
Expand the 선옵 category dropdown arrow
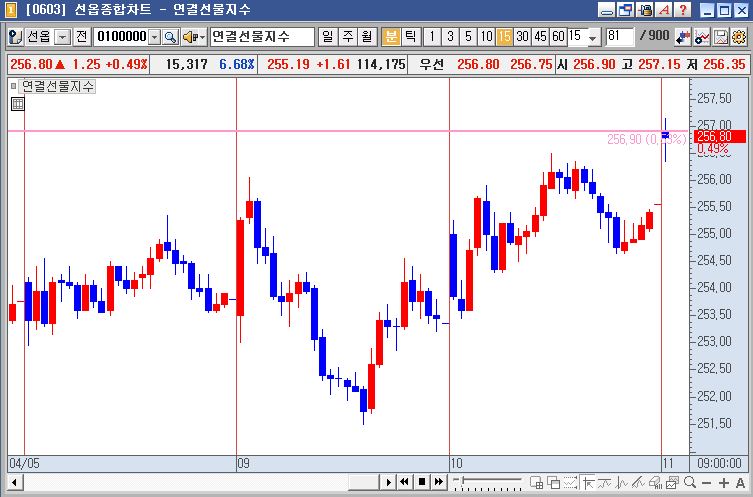(x=63, y=37)
